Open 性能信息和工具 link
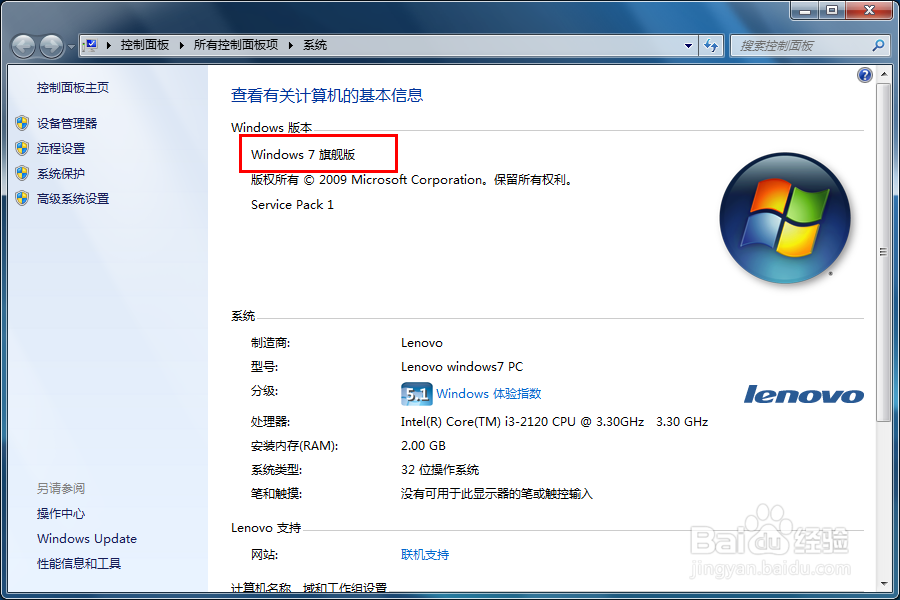The image size is (900, 600). pos(79,563)
